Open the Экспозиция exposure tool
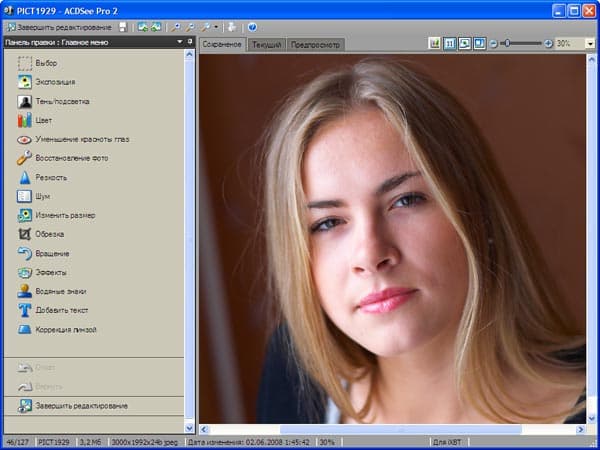The width and height of the screenshot is (600, 450). [46, 82]
